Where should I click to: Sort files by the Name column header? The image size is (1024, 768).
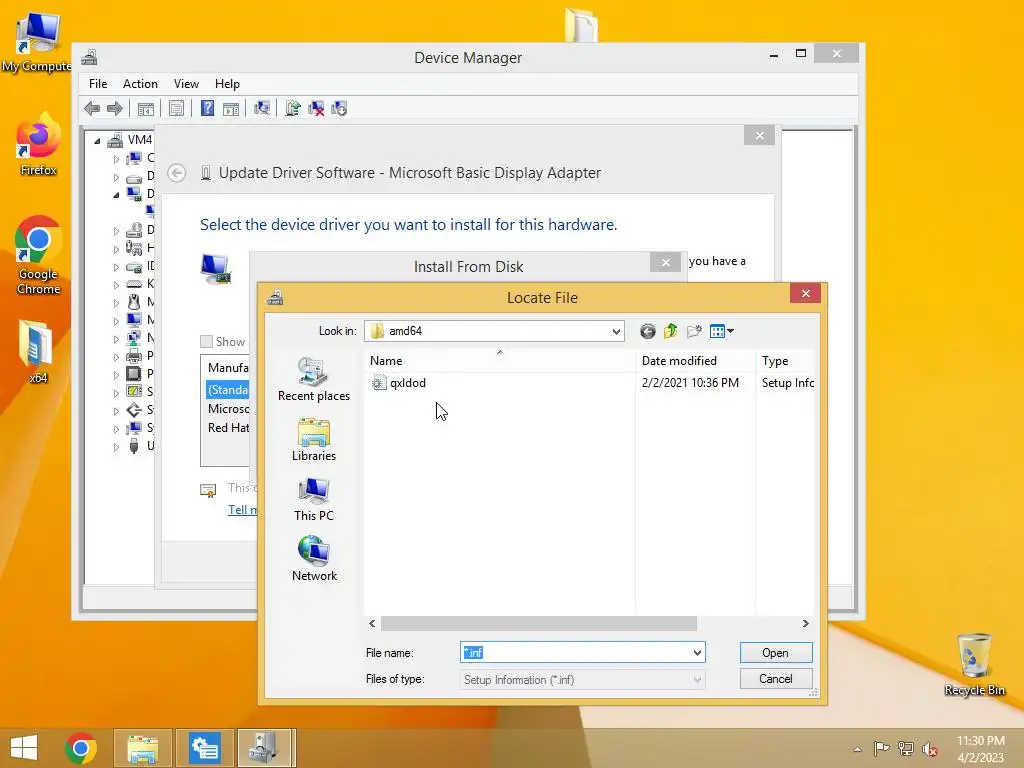[x=500, y=360]
